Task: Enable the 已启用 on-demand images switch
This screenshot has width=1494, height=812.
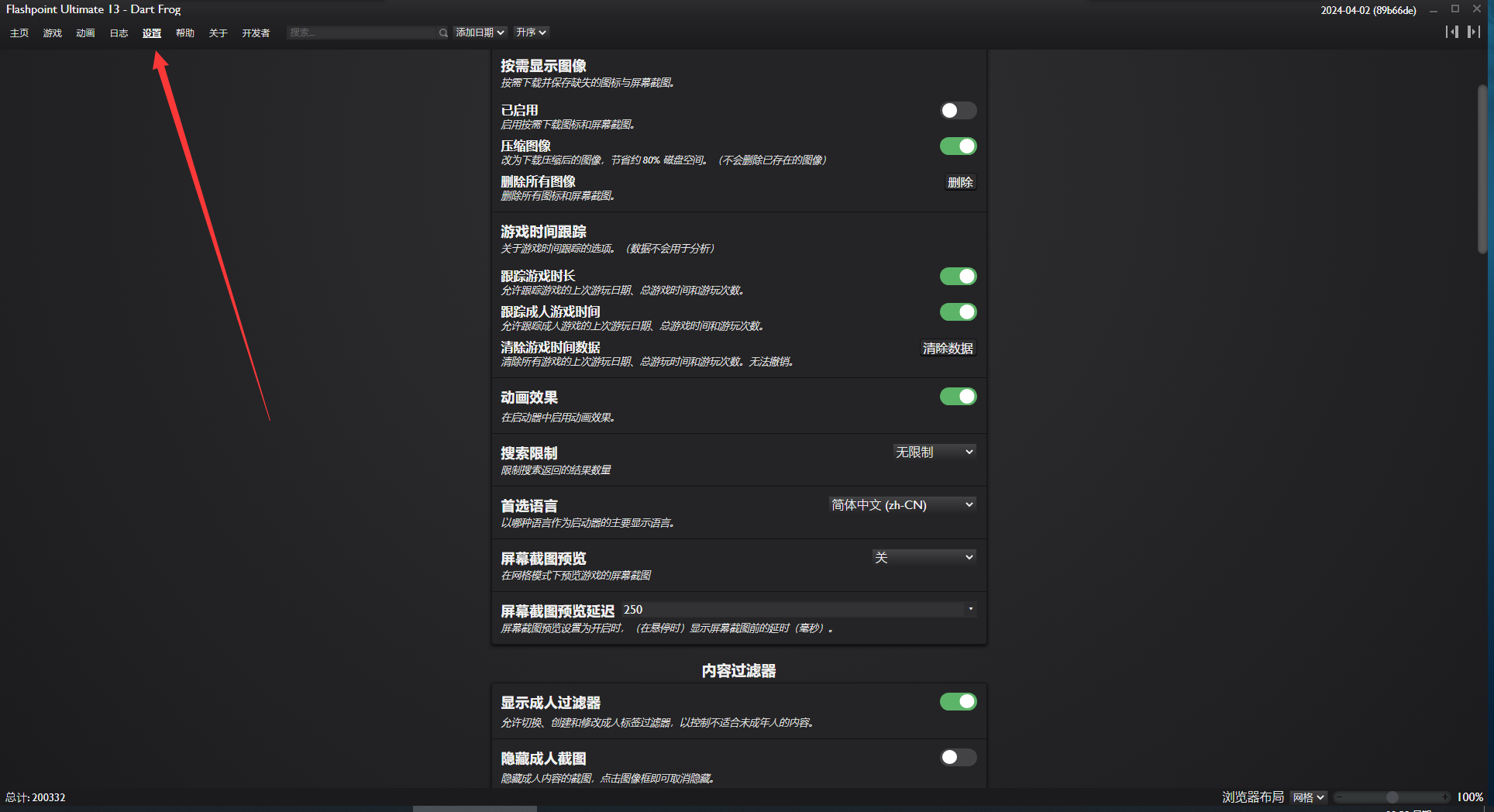Action: click(x=959, y=111)
